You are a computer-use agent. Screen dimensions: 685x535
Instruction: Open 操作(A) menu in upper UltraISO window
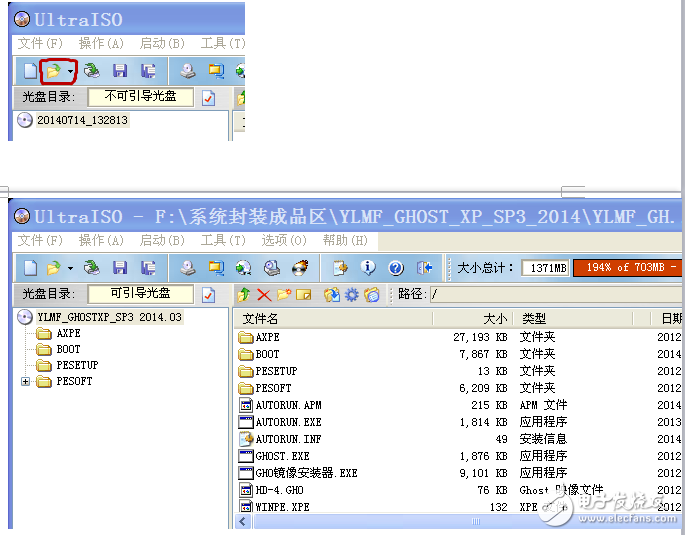[x=101, y=43]
